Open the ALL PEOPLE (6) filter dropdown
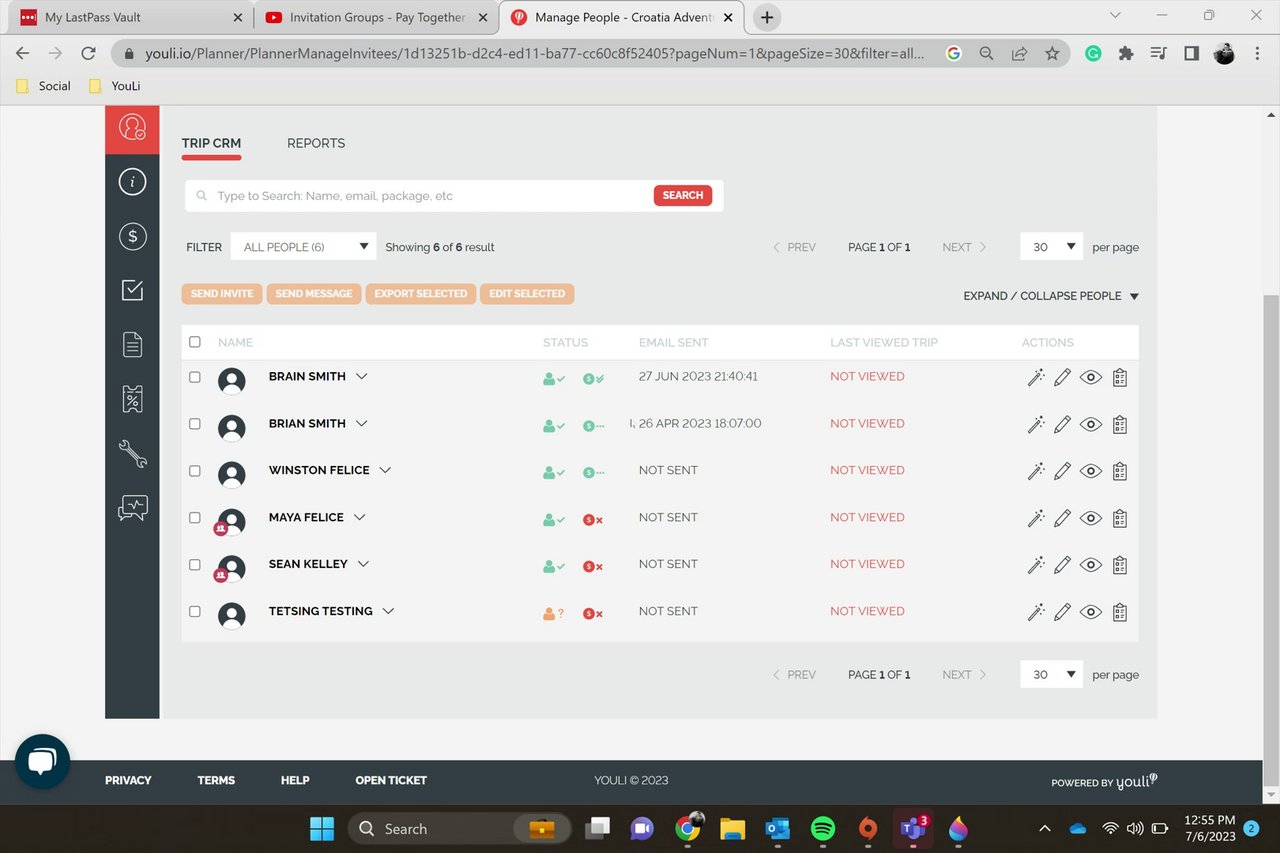The height and width of the screenshot is (853, 1280). click(303, 247)
